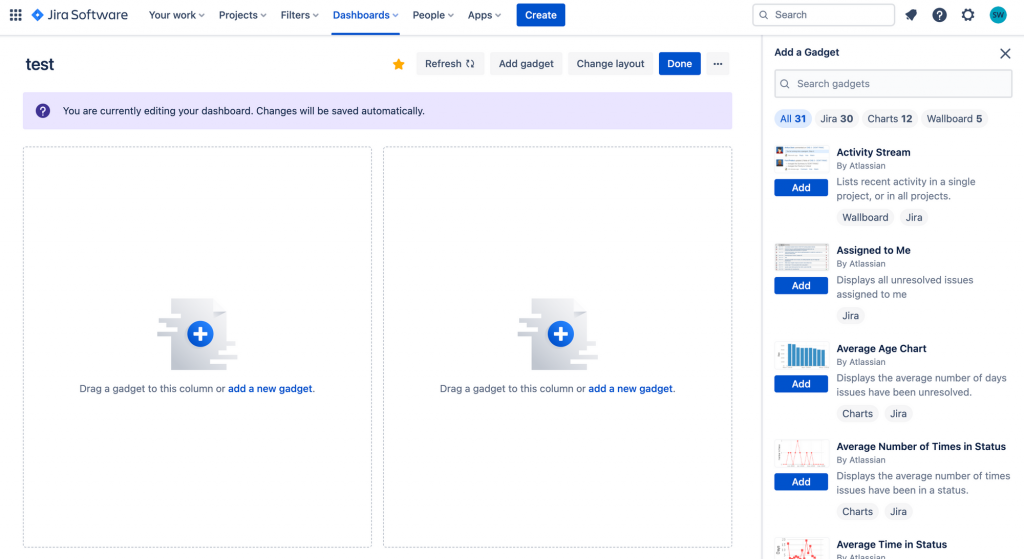Open the more actions ellipsis button
Screen dimensions: 1024x559
tap(718, 64)
